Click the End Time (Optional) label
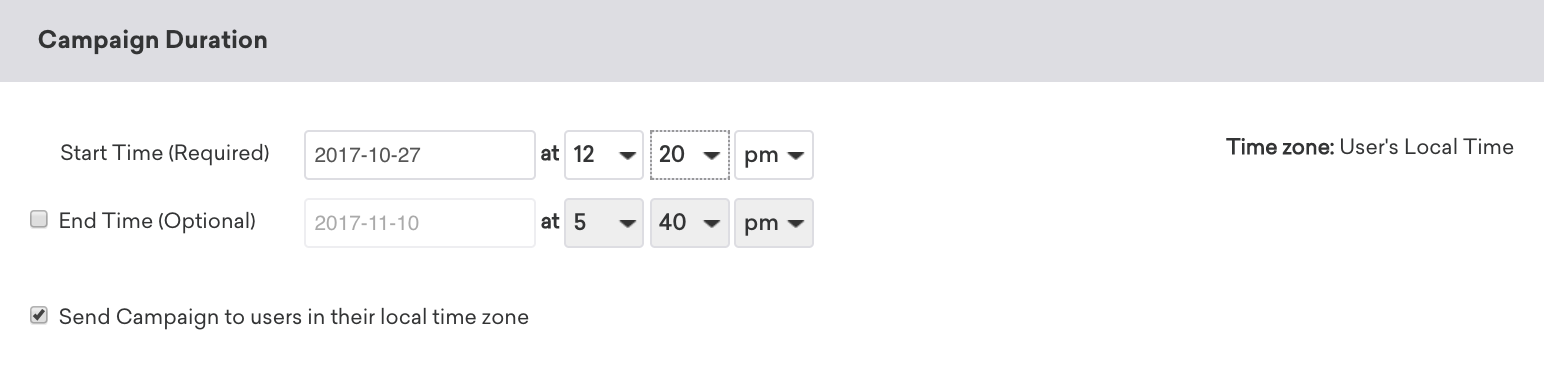This screenshot has width=1544, height=370. [x=157, y=221]
